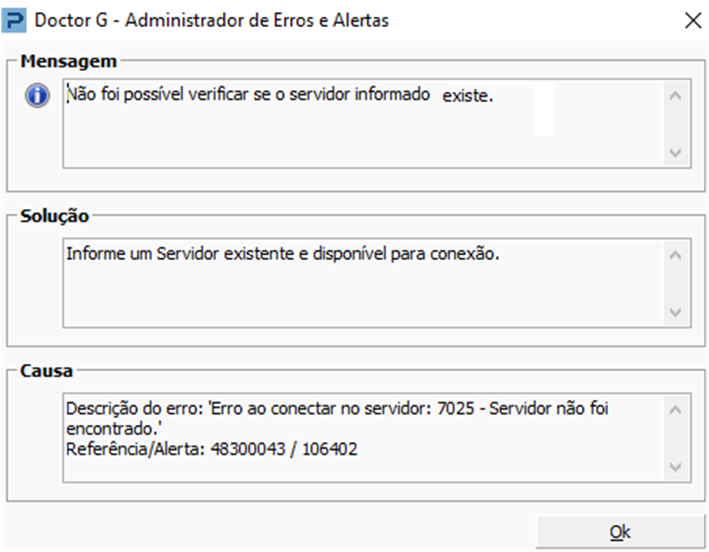709x552 pixels.
Task: Click the Causa scrollbar down arrow
Action: (675, 467)
